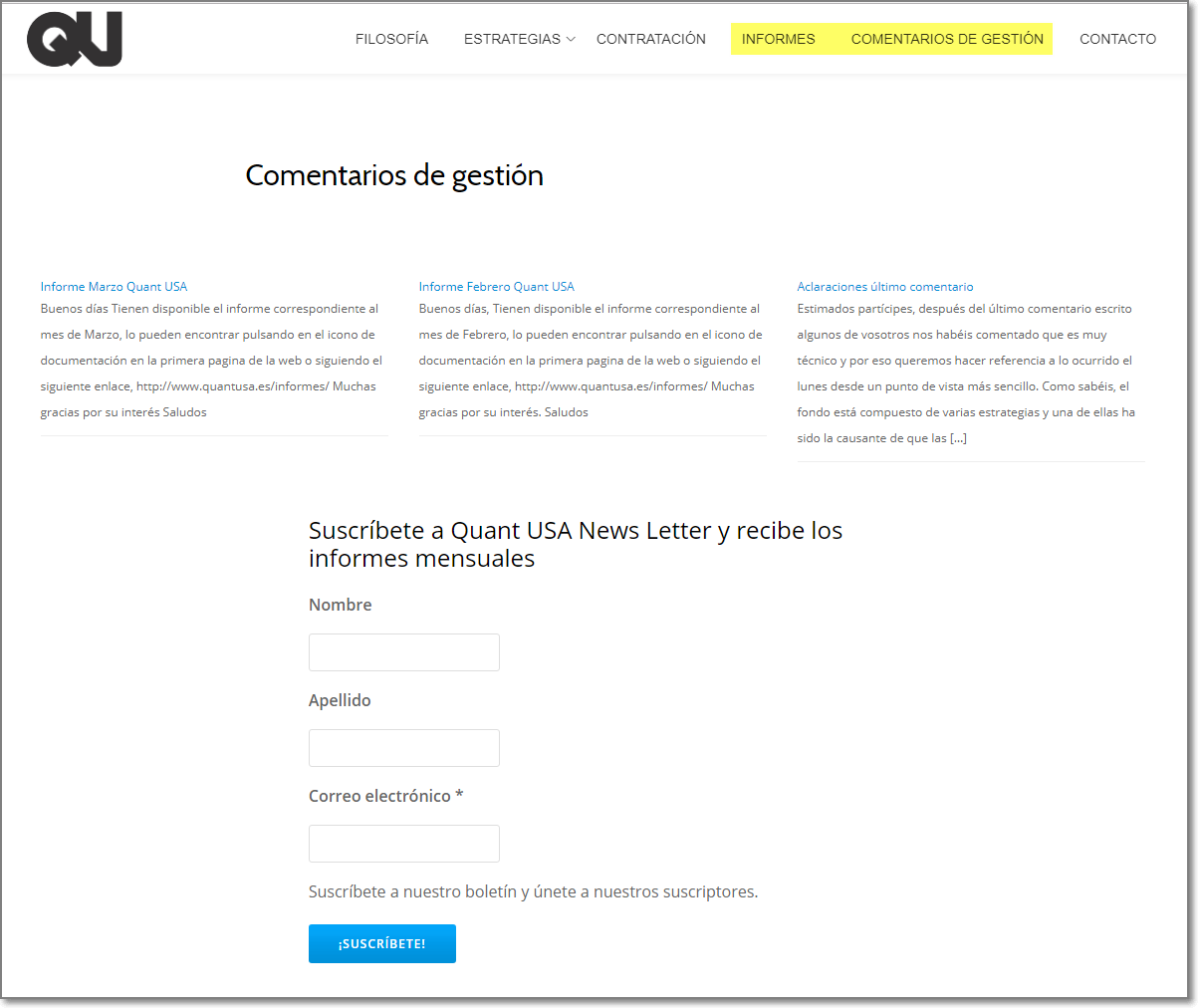Open the Informes menu item
This screenshot has height=1008, width=1198.
(779, 39)
